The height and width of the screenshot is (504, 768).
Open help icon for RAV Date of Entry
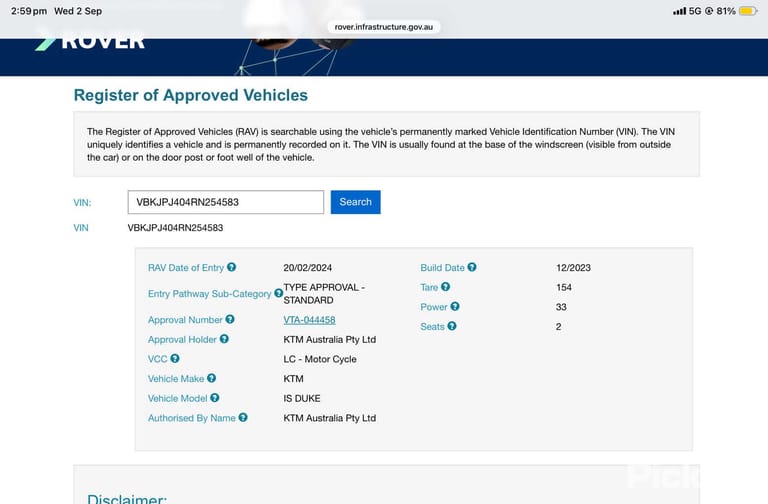point(231,267)
